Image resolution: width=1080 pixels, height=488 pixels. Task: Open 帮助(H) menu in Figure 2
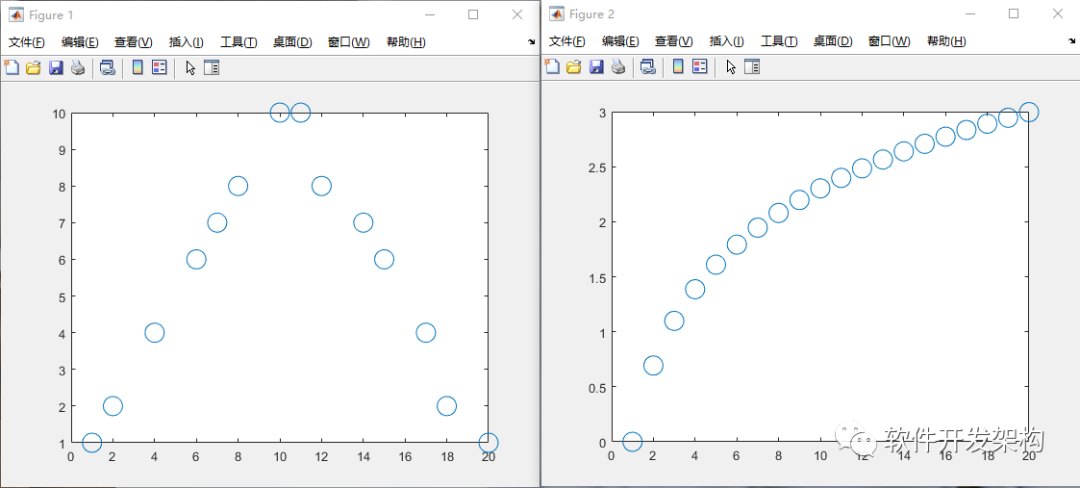946,41
